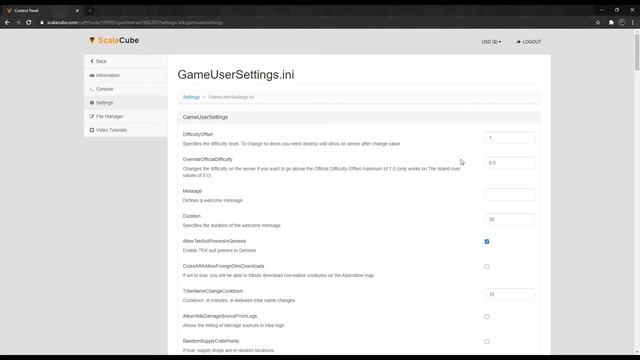Open the browser three-dot menu

coord(633,22)
